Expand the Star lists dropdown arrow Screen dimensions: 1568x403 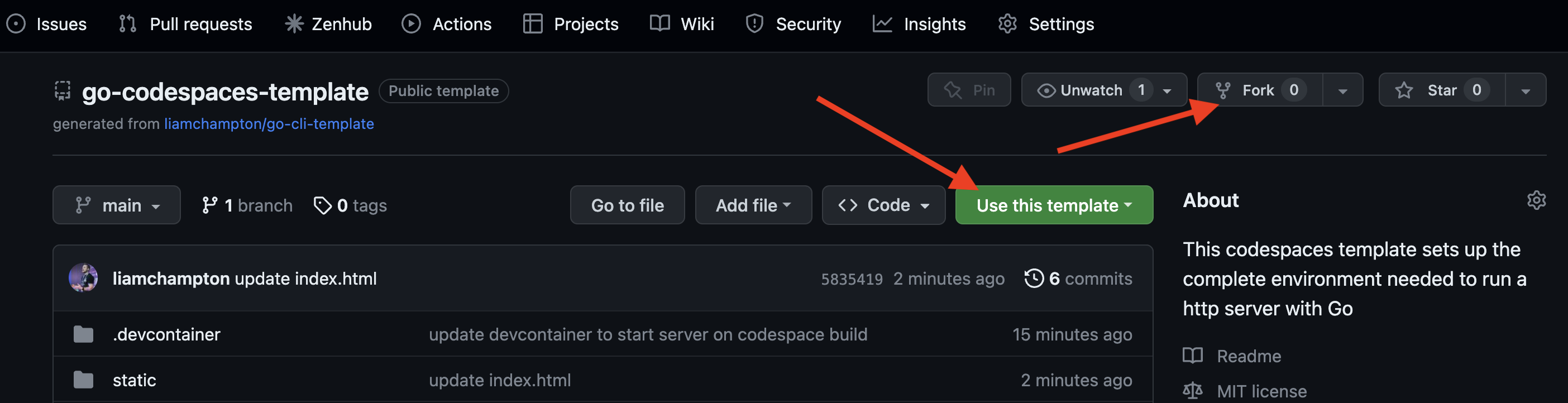click(x=1526, y=90)
